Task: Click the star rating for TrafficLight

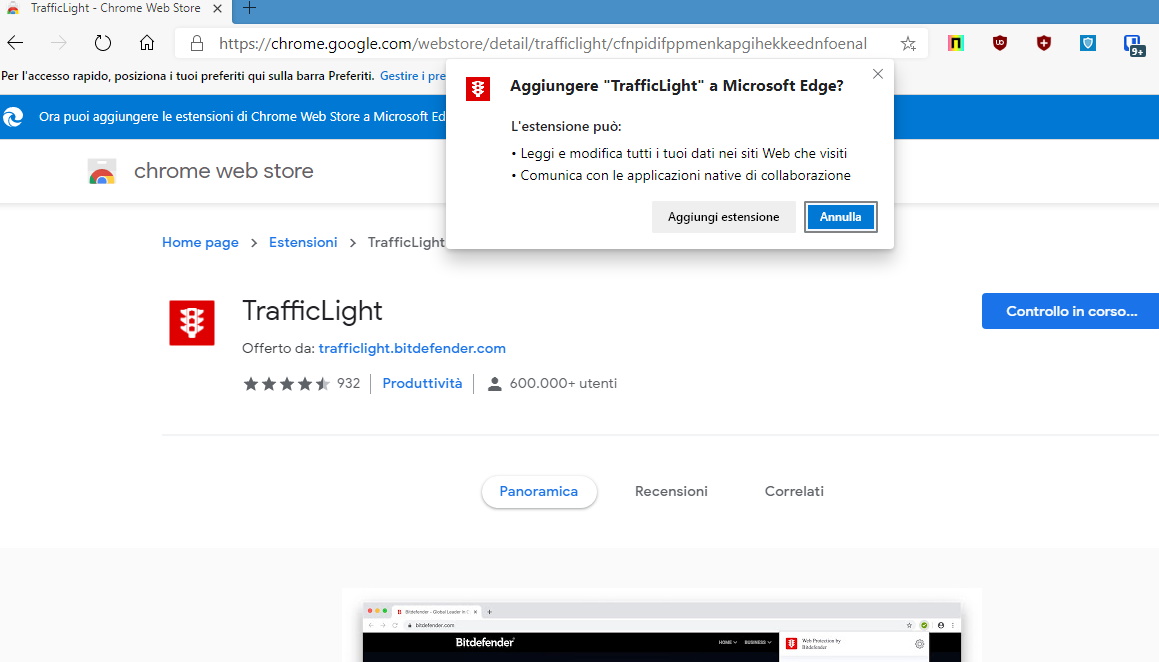Action: (286, 383)
